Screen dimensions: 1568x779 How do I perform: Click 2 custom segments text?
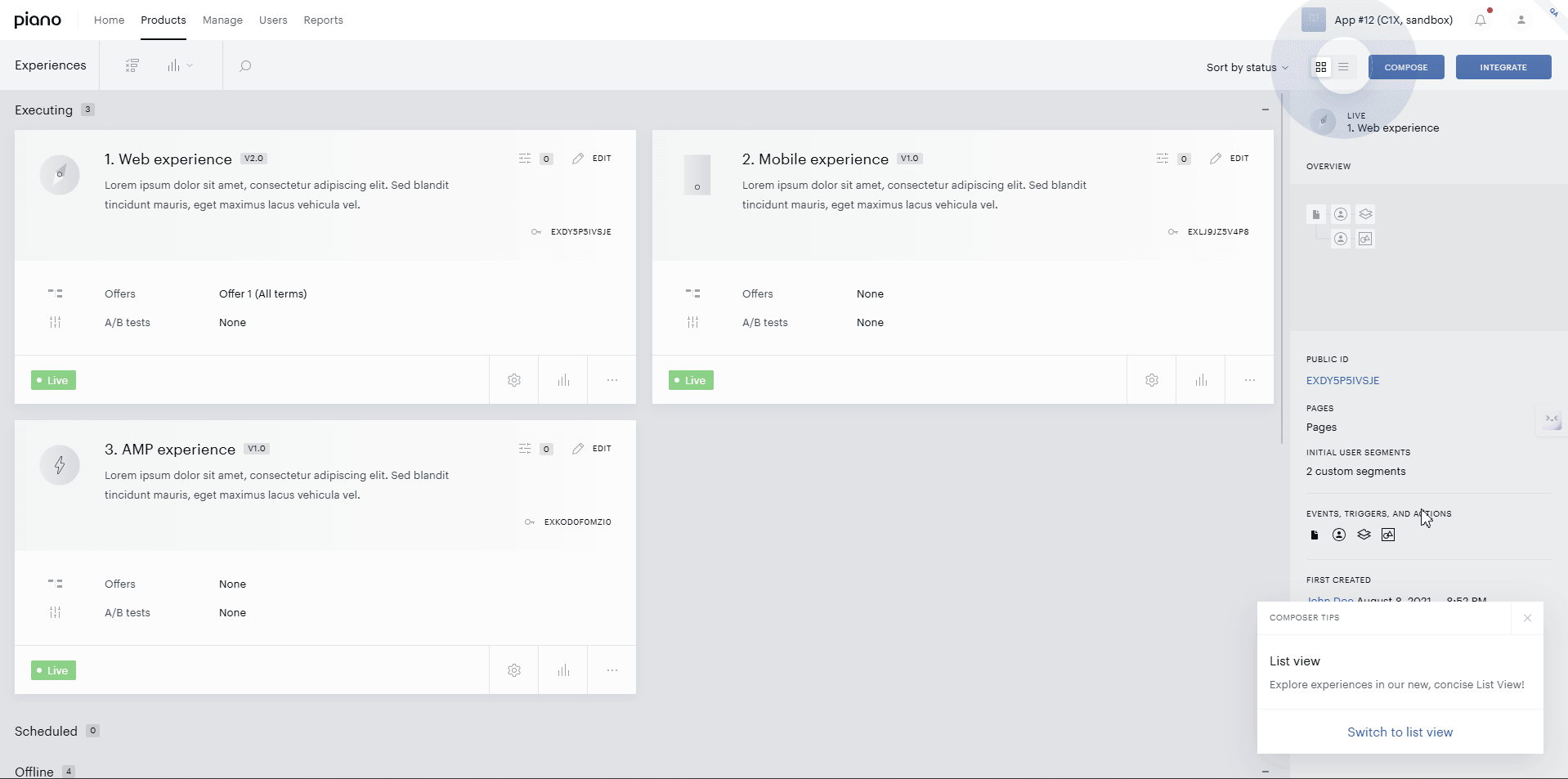1356,472
